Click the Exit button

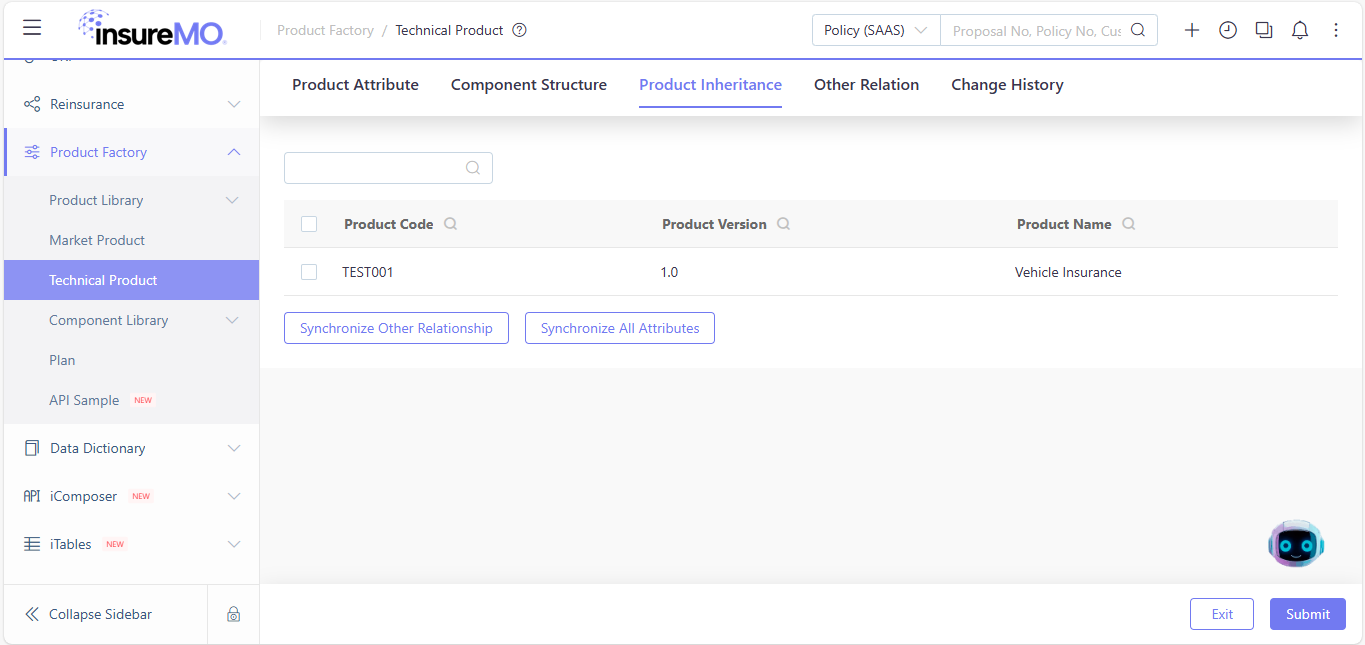pos(1222,614)
